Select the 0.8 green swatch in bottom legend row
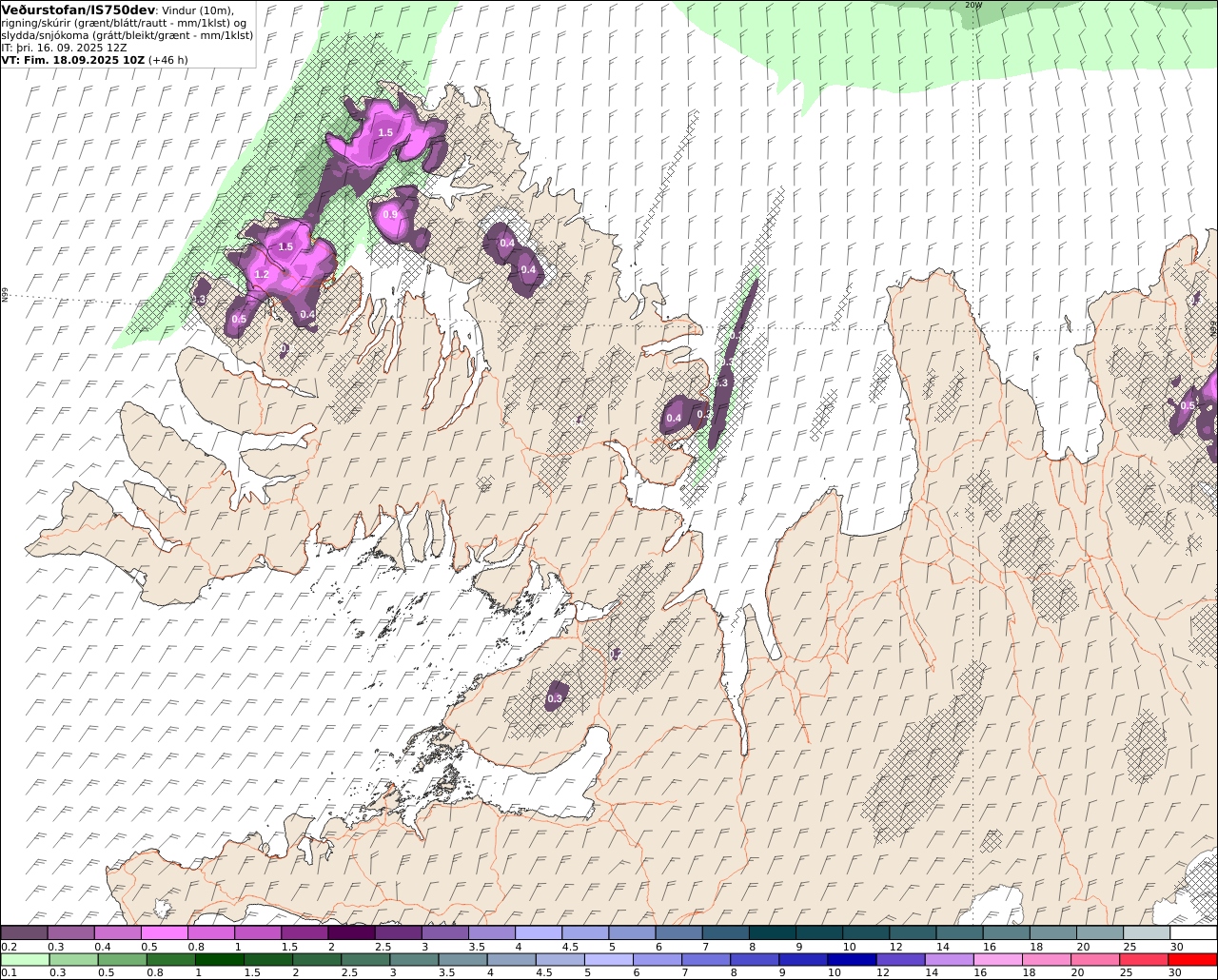Image resolution: width=1218 pixels, height=980 pixels. pyautogui.click(x=170, y=959)
